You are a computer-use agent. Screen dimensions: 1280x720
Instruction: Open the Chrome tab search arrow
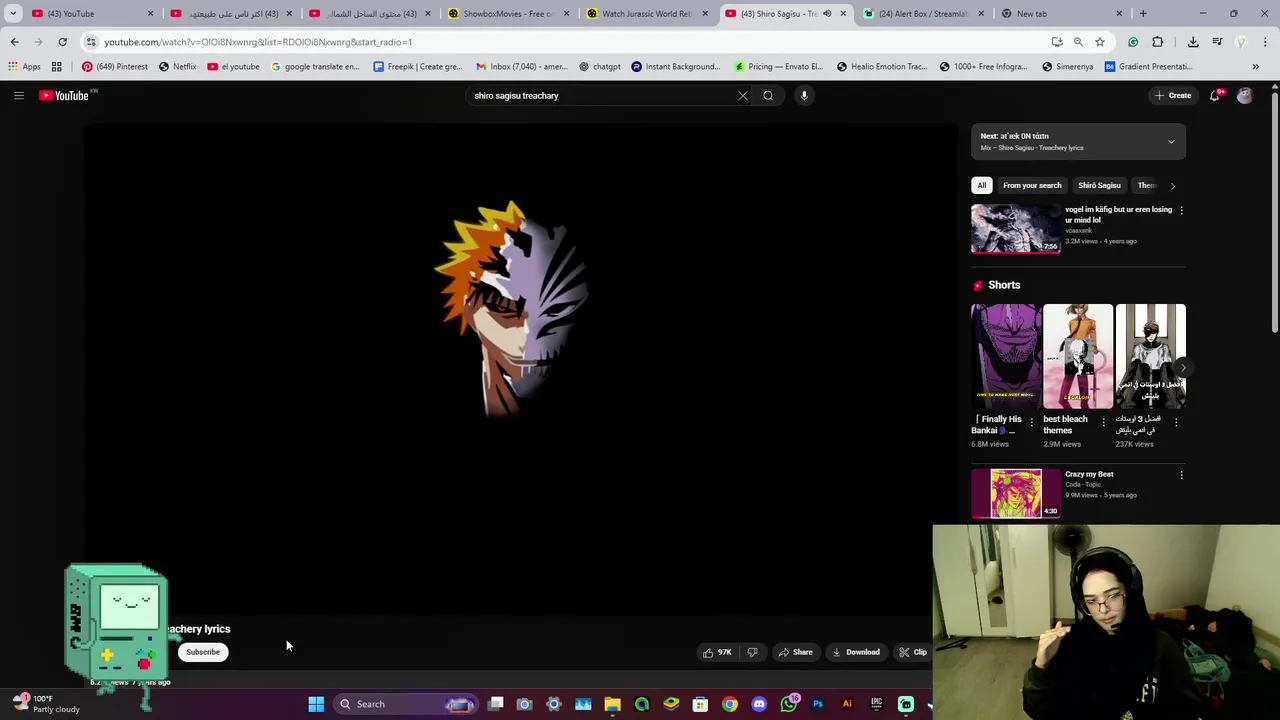pos(13,14)
